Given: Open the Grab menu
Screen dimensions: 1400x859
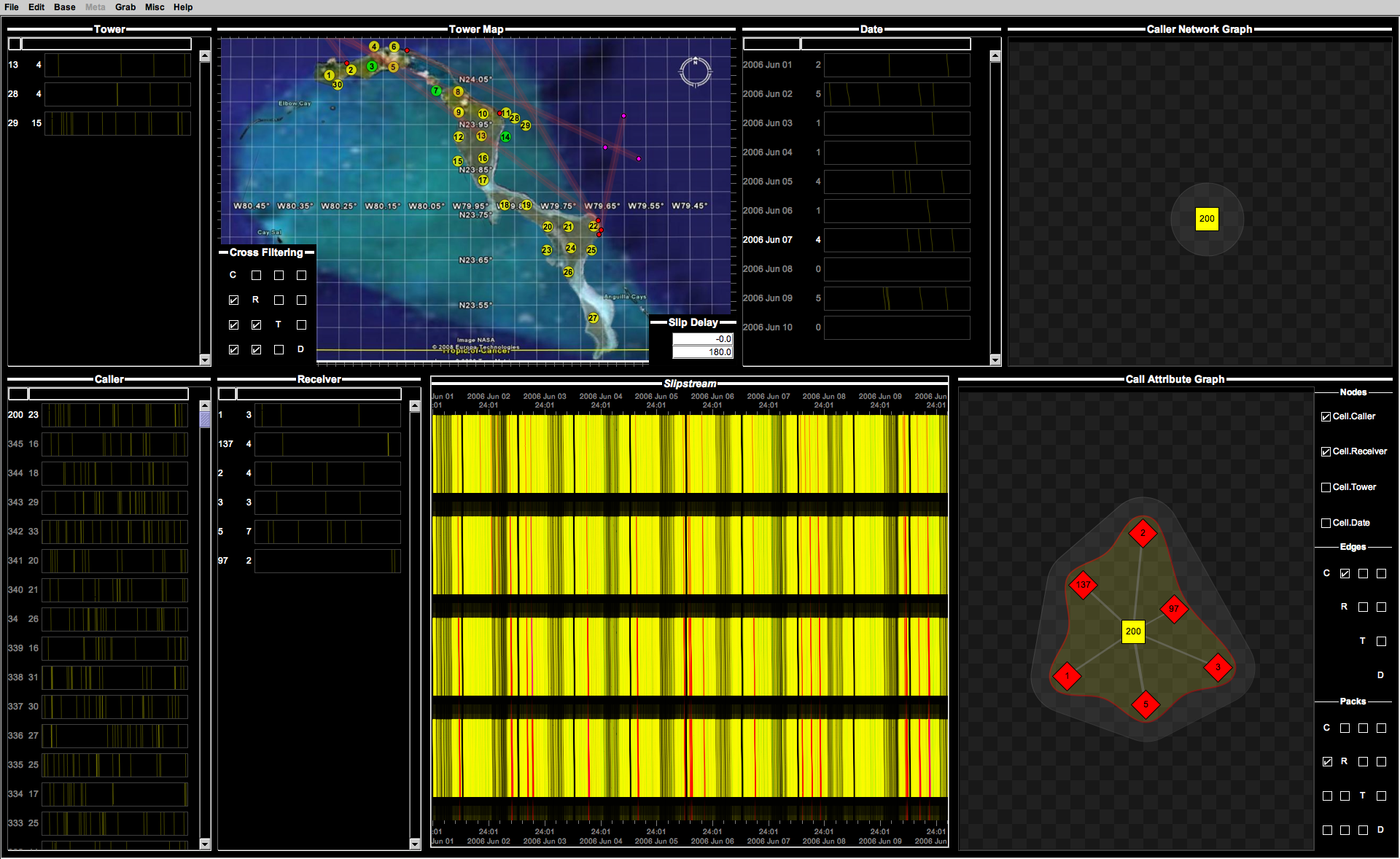Looking at the screenshot, I should pos(125,7).
